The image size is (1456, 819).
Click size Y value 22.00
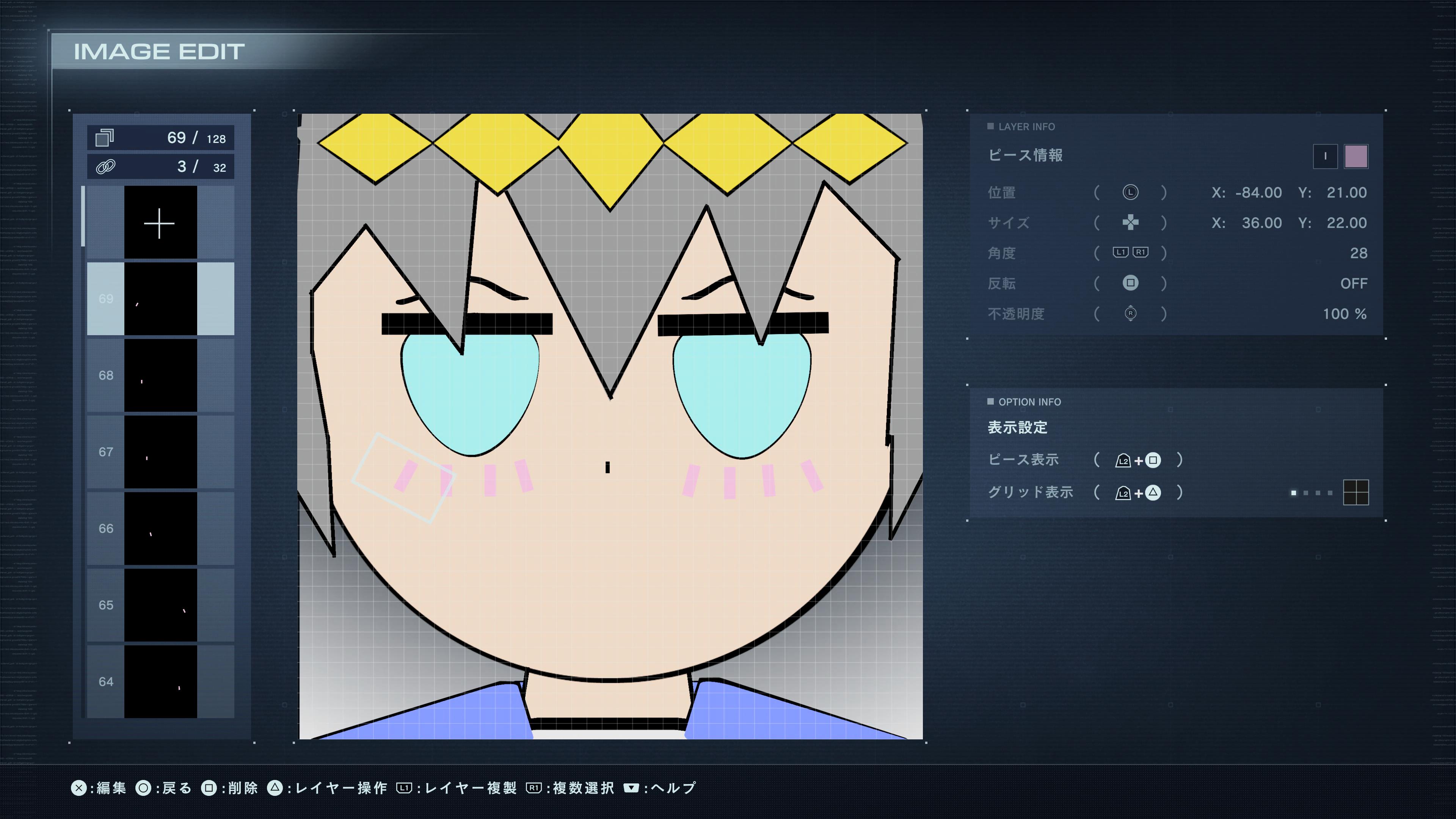pos(1347,223)
